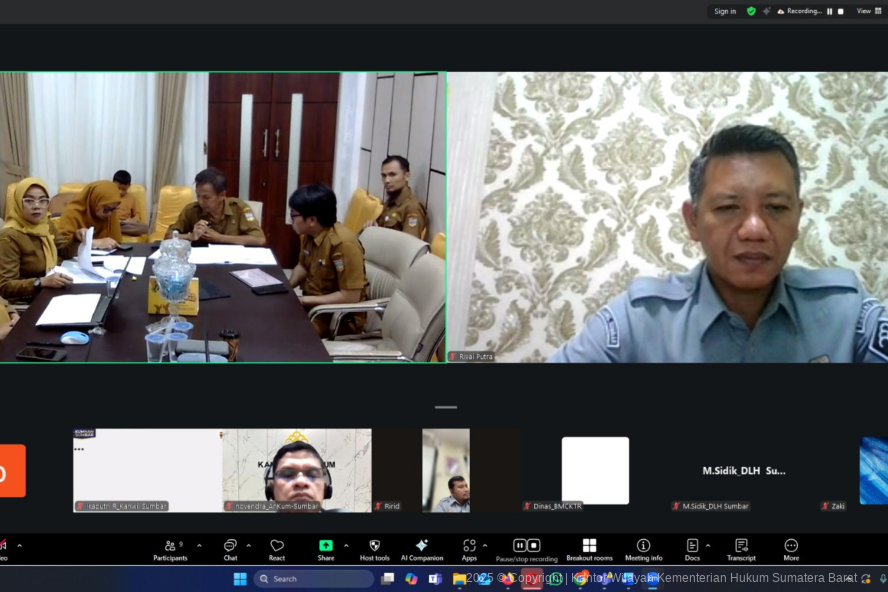Open the Transcript panel

tap(741, 549)
